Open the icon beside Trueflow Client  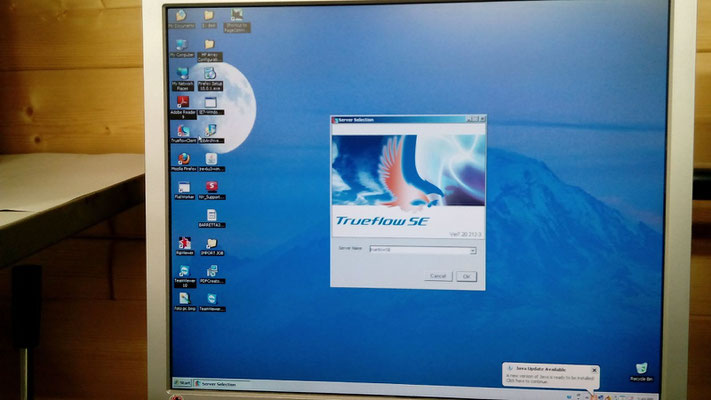(x=210, y=134)
